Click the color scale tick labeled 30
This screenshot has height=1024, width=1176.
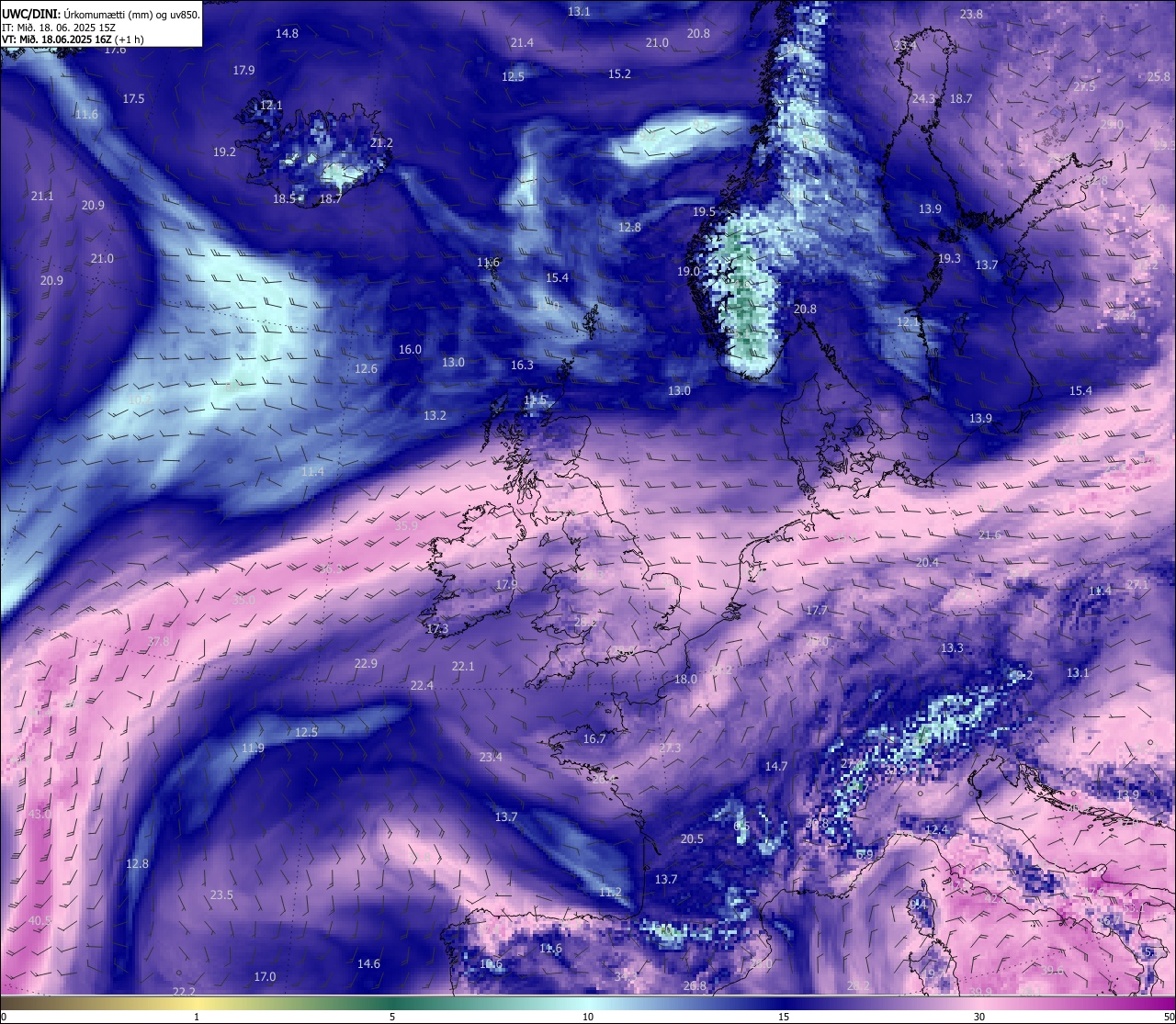tap(979, 1017)
